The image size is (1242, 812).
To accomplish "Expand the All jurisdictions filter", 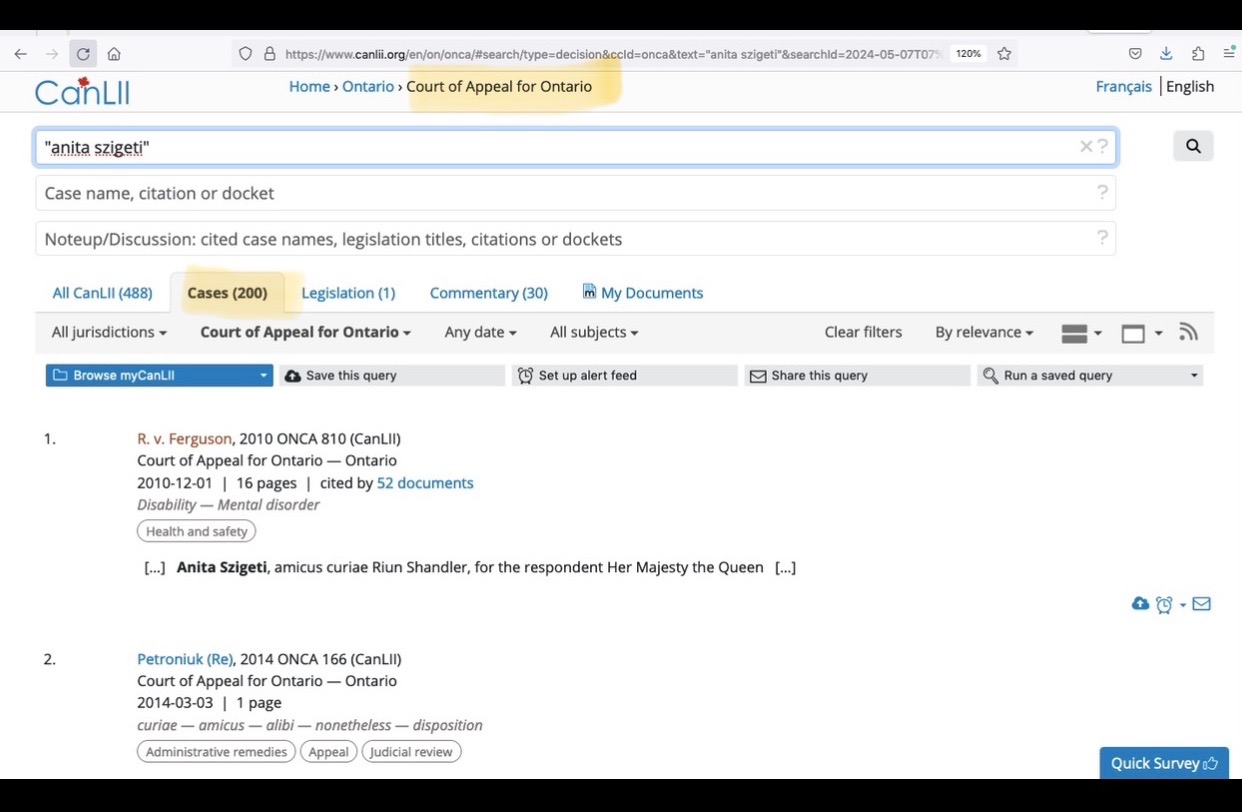I will [109, 332].
